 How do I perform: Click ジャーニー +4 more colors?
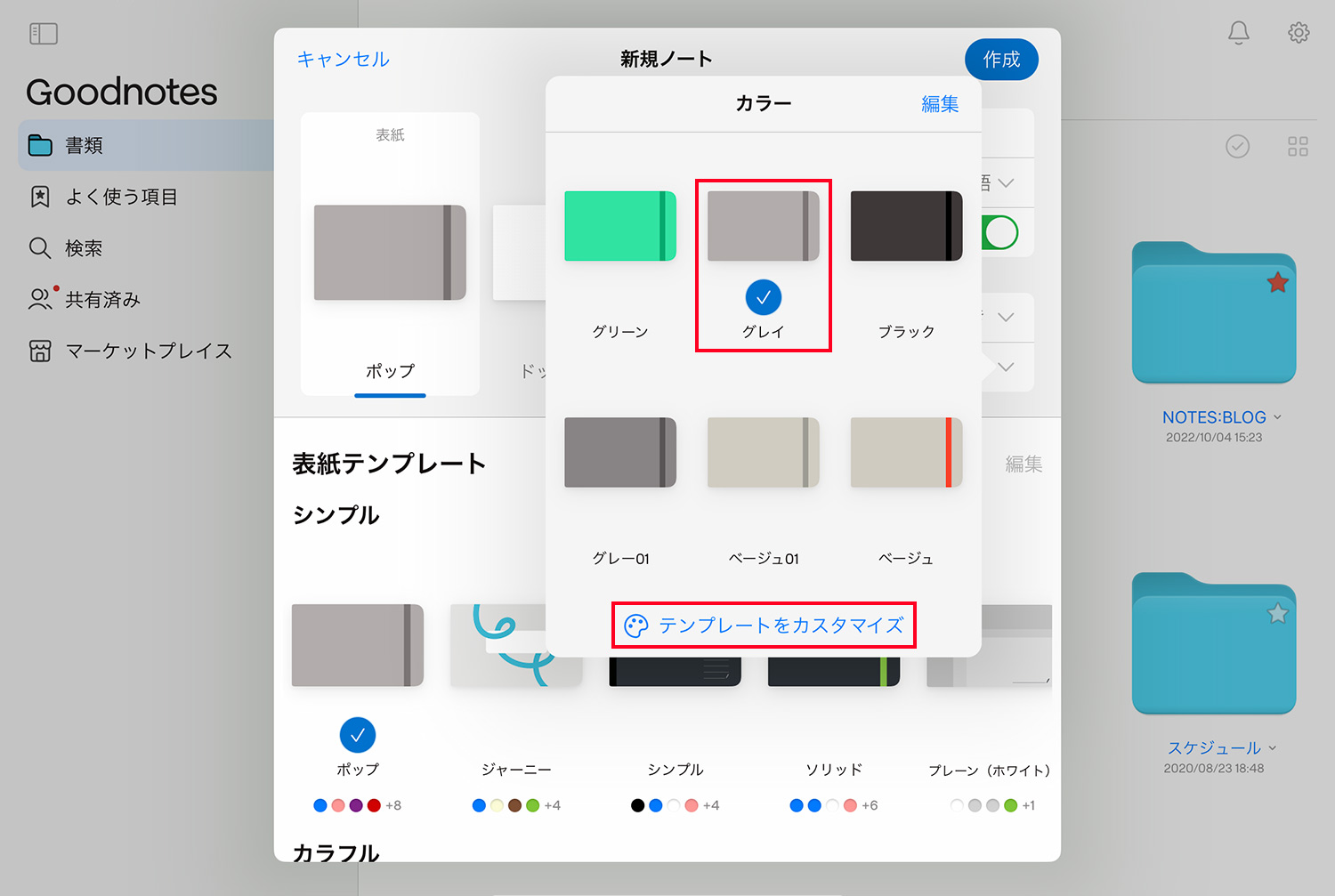coord(553,805)
